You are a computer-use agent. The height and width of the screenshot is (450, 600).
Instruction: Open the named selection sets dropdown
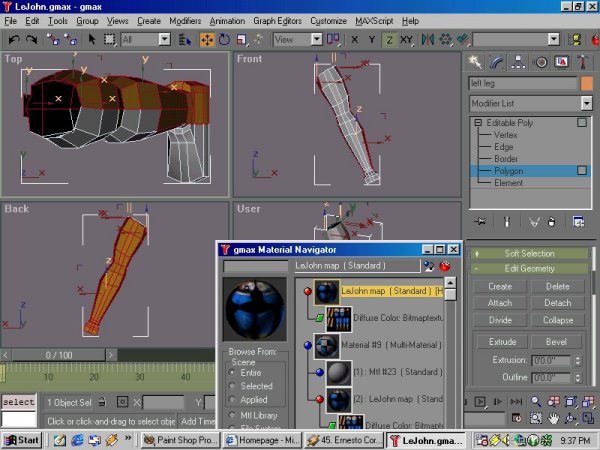click(x=553, y=39)
